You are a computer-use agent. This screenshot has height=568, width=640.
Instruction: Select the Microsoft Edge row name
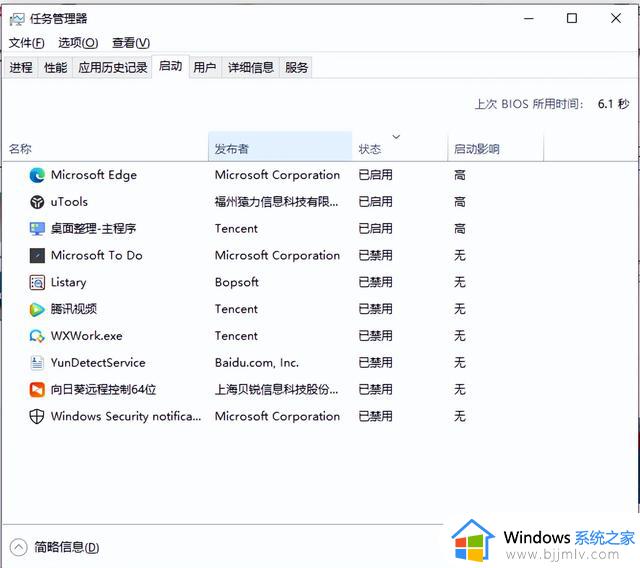click(94, 175)
